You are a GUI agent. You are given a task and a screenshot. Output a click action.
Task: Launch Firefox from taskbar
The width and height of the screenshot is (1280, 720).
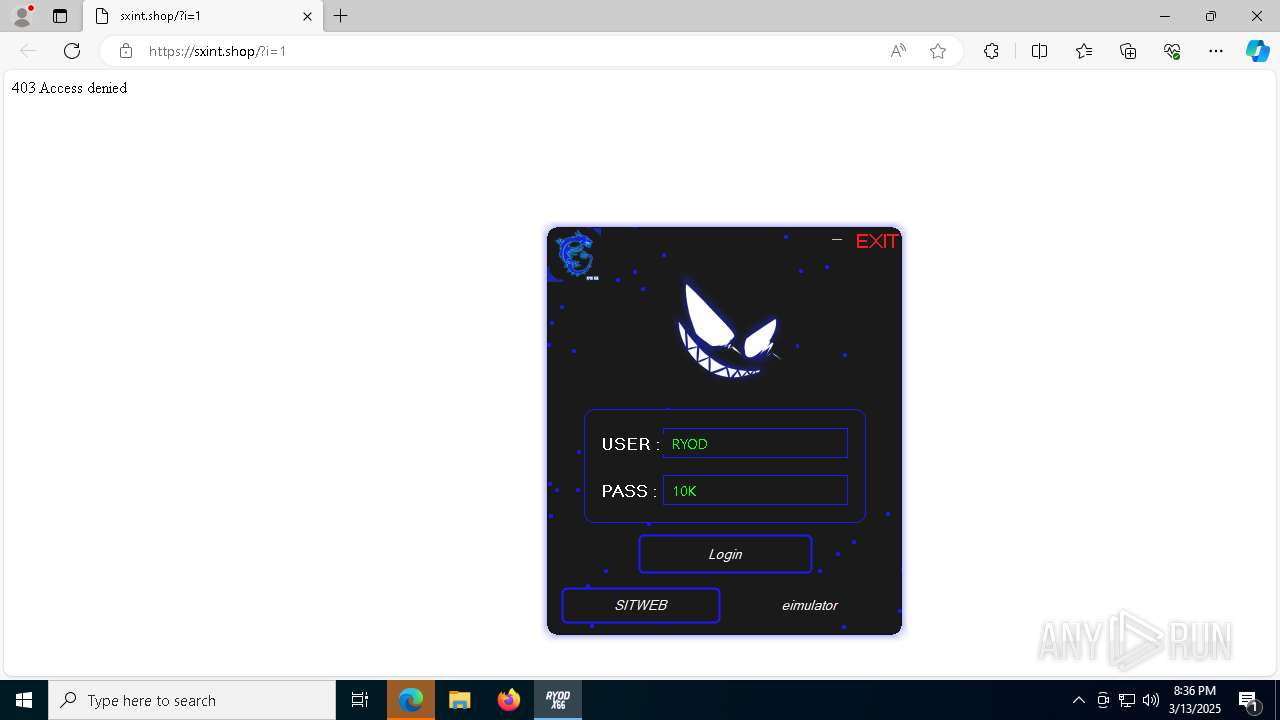(509, 700)
